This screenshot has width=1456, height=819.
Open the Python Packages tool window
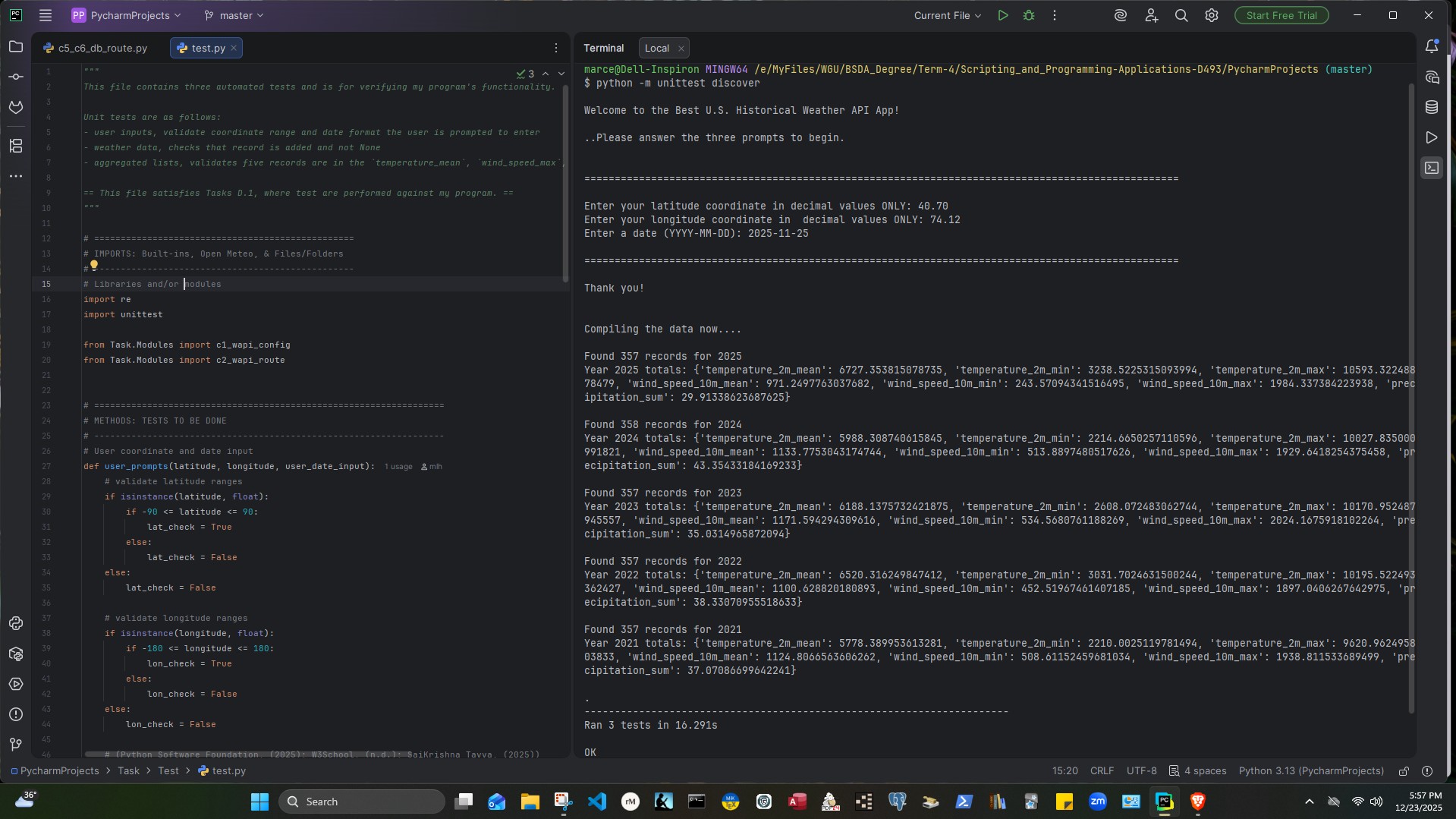pos(16,654)
